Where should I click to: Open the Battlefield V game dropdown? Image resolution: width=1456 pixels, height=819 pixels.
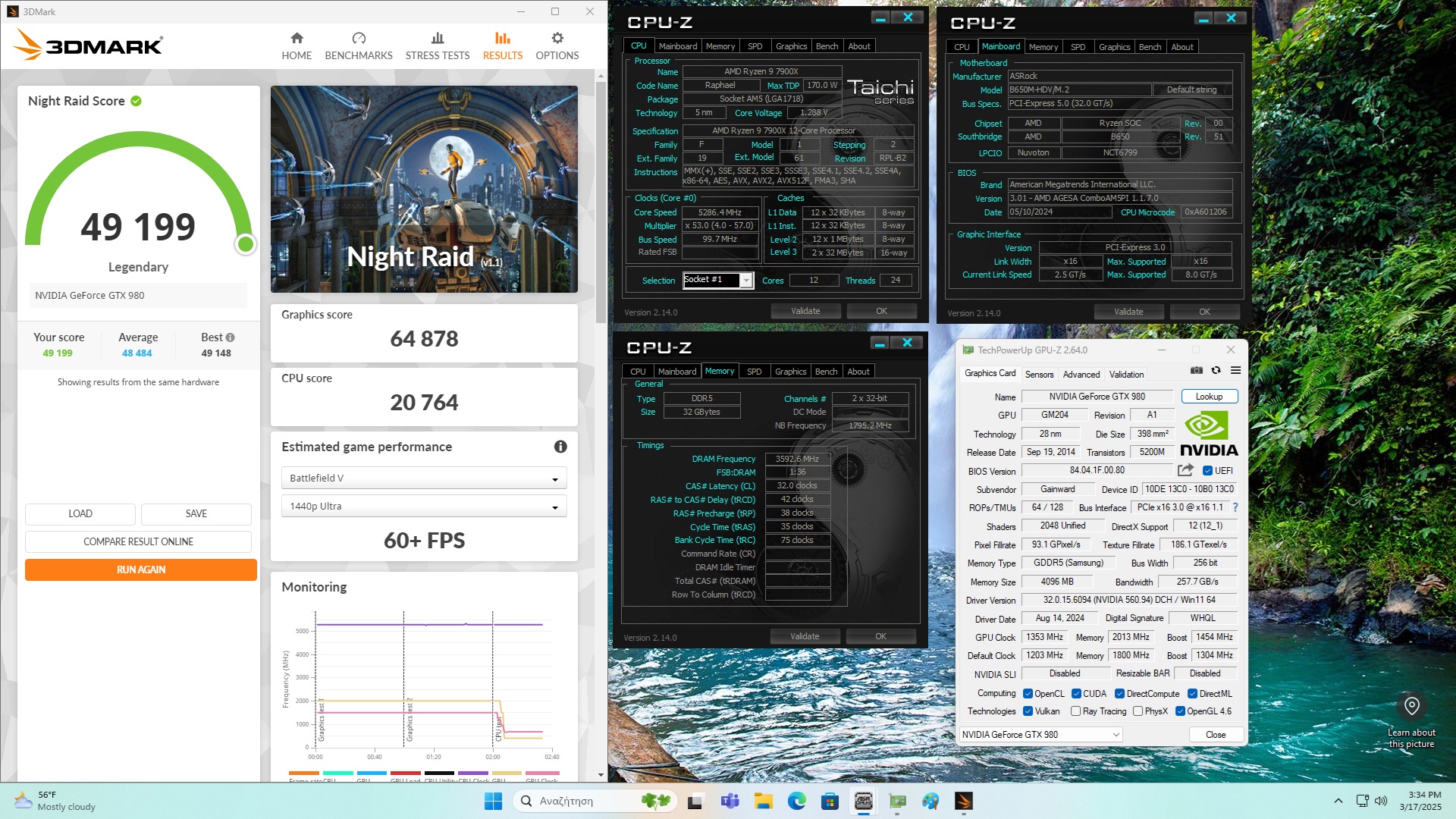point(424,479)
